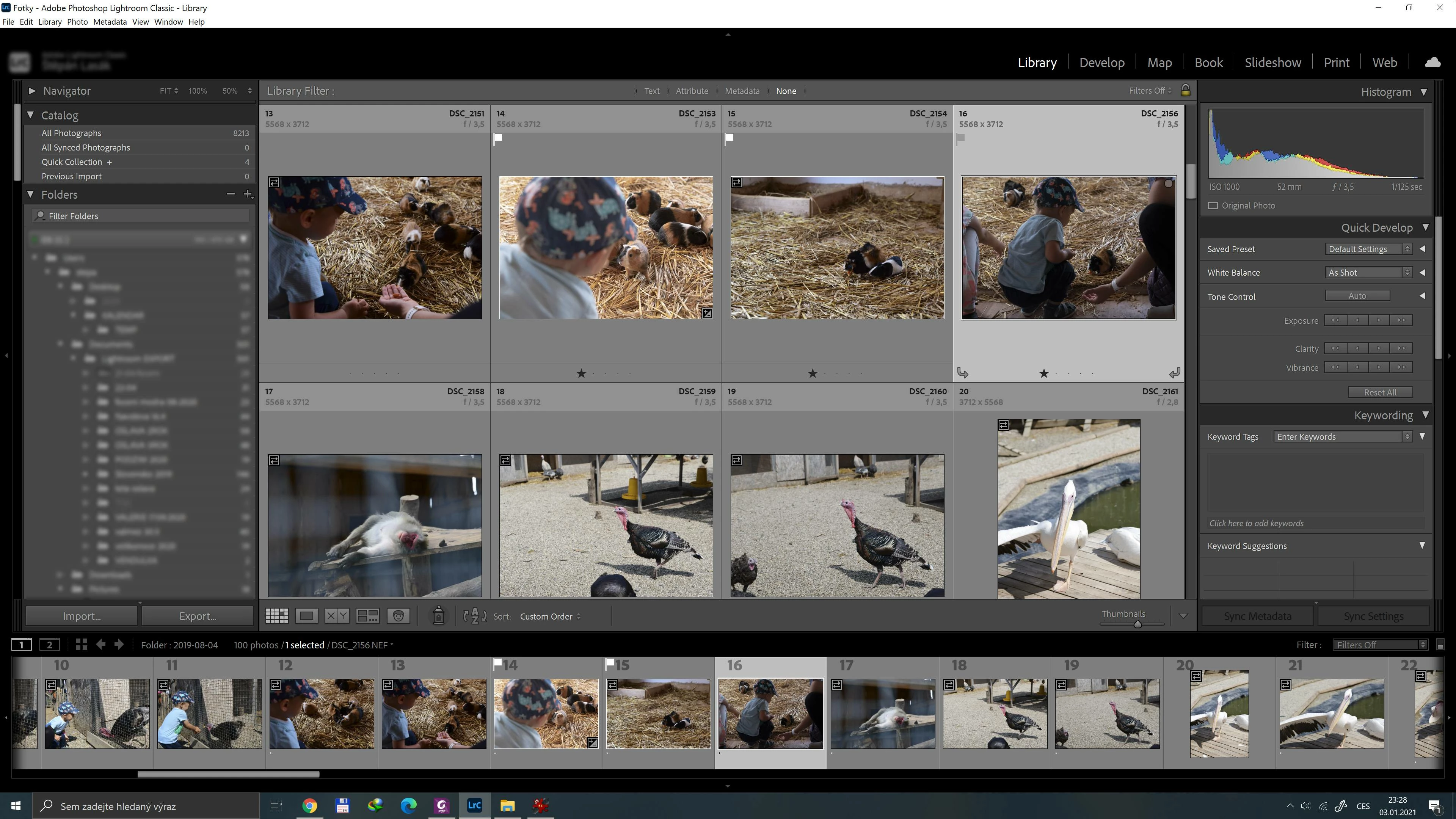Open People view face icon
Image resolution: width=1456 pixels, height=819 pixels.
pyautogui.click(x=399, y=616)
